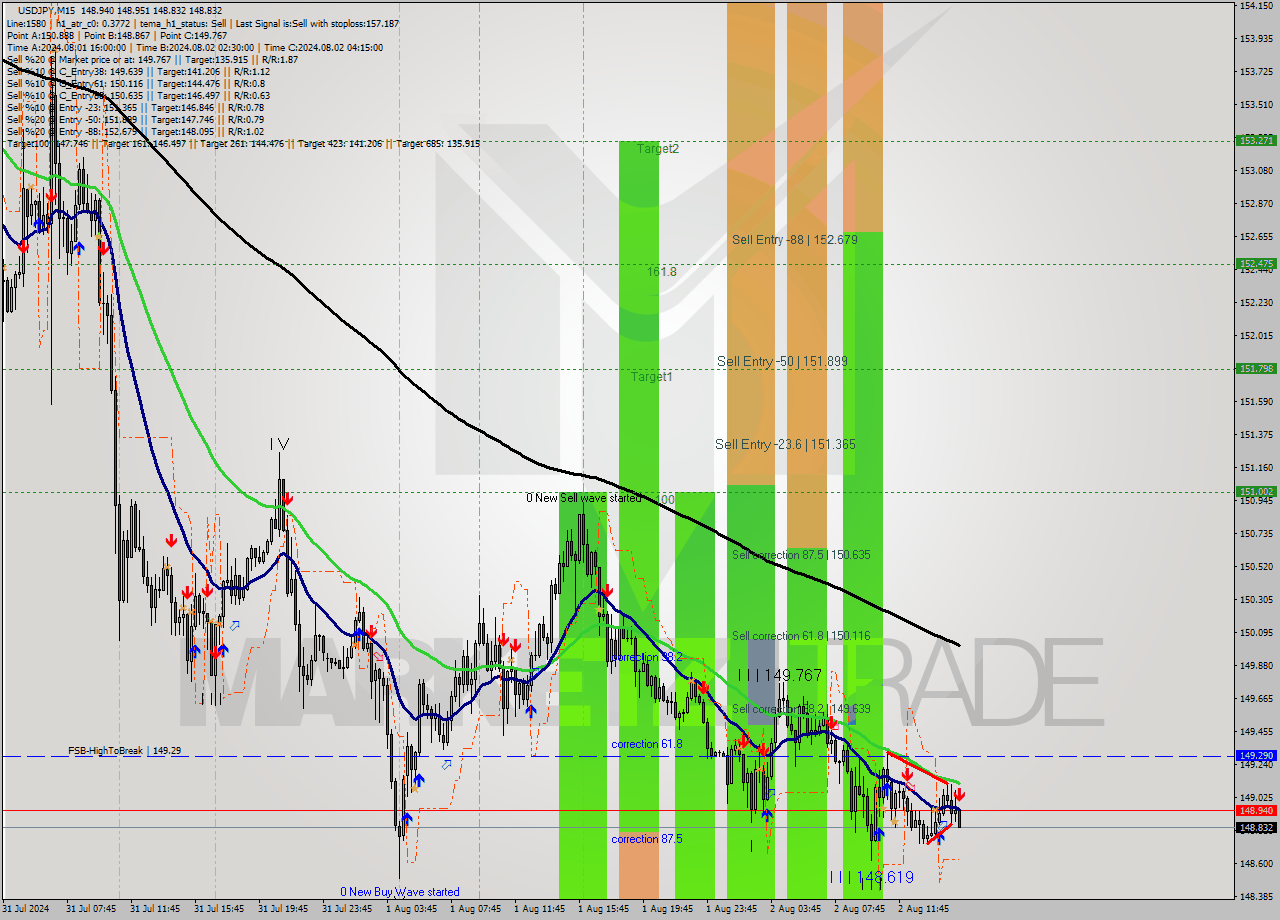Click the '0 New Buy Wave started' annotation
The image size is (1280, 920).
pos(400,892)
